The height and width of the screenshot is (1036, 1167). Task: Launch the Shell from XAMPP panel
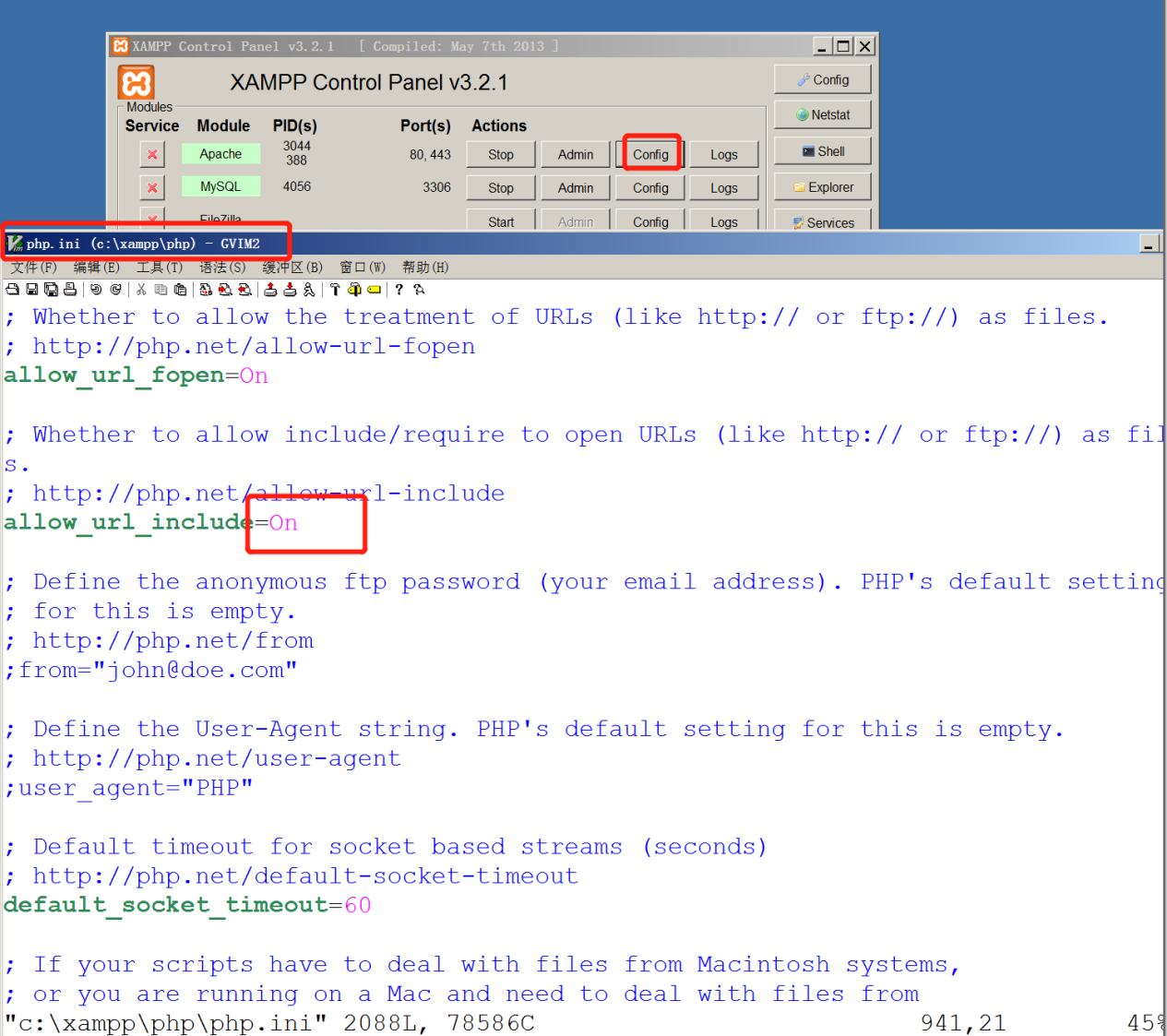point(823,151)
